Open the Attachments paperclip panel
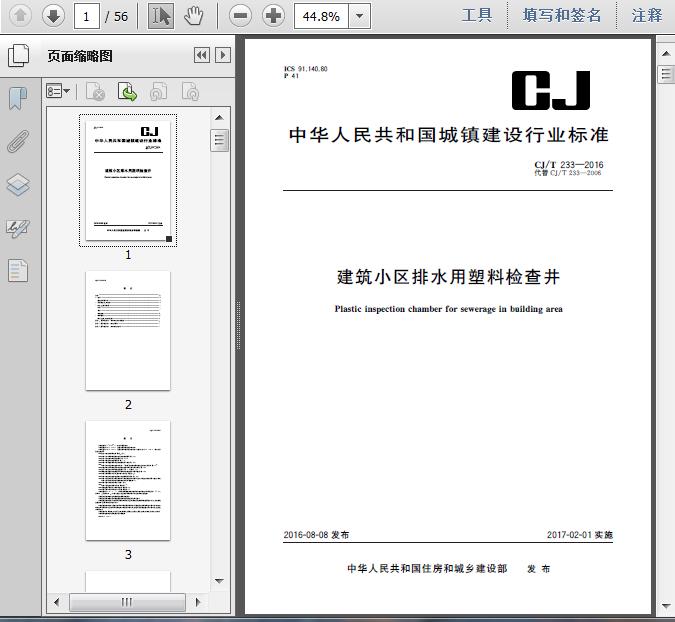 click(x=18, y=141)
